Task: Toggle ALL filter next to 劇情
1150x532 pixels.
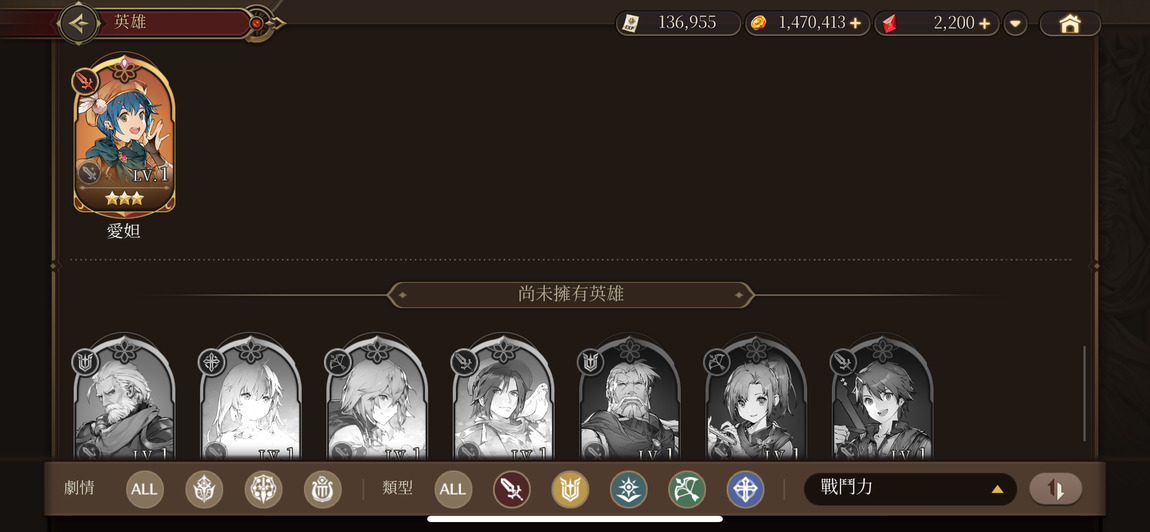Action: point(144,489)
